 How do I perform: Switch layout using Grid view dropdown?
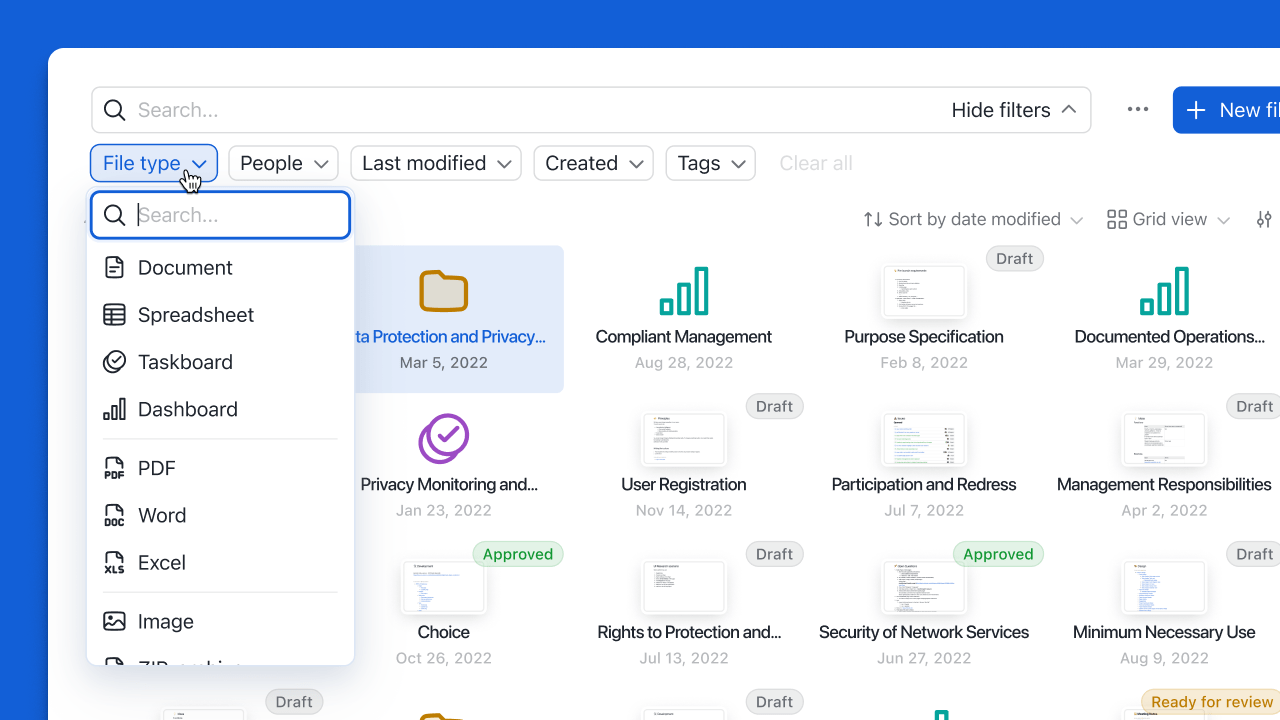point(1168,219)
